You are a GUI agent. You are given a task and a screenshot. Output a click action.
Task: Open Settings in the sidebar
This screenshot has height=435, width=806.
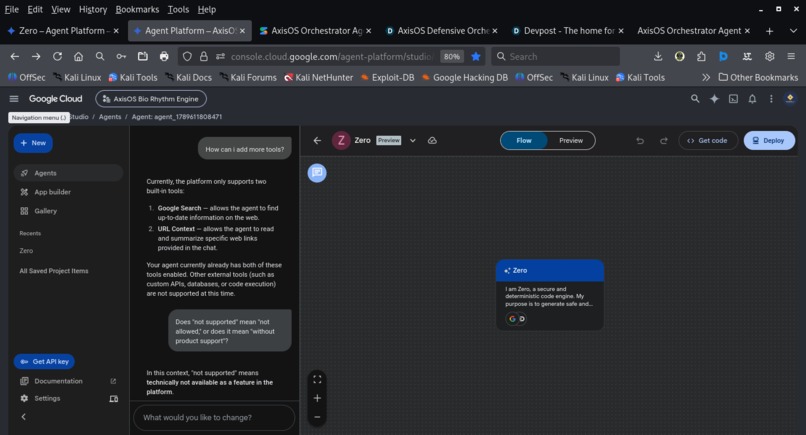point(47,398)
